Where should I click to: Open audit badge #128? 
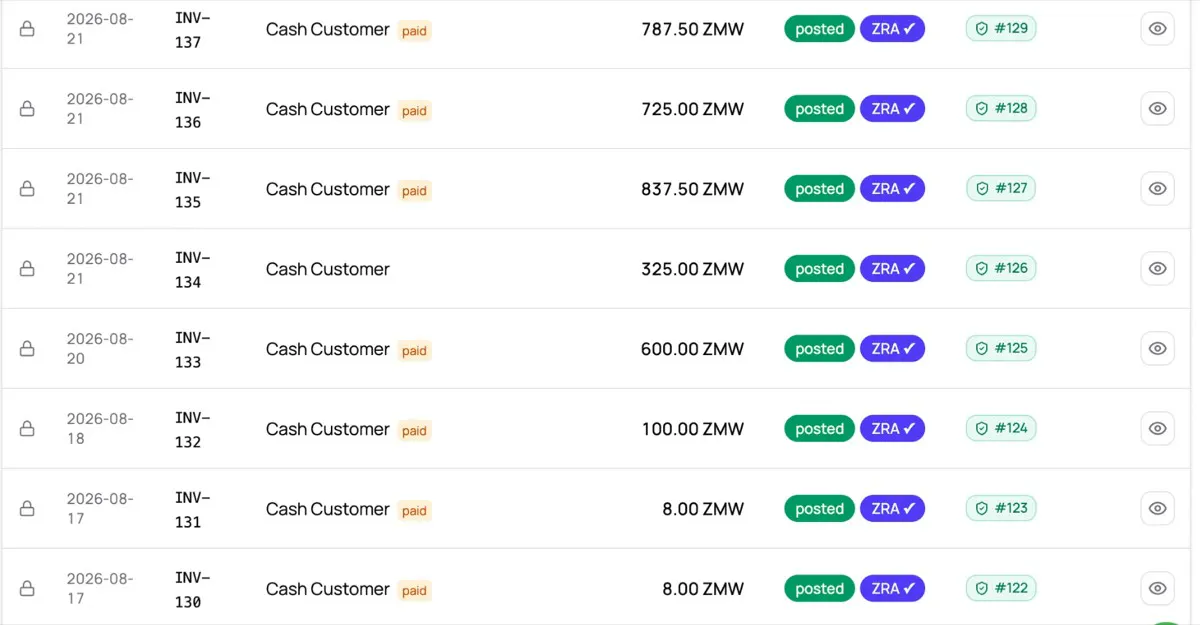[1001, 108]
